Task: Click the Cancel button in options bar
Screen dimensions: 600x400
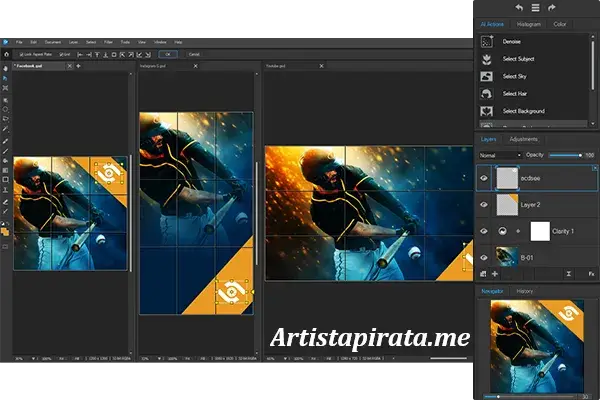Action: pyautogui.click(x=194, y=54)
